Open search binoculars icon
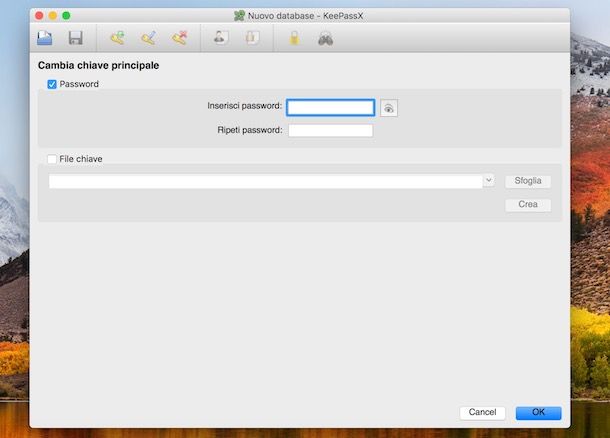This screenshot has height=438, width=610. 325,39
